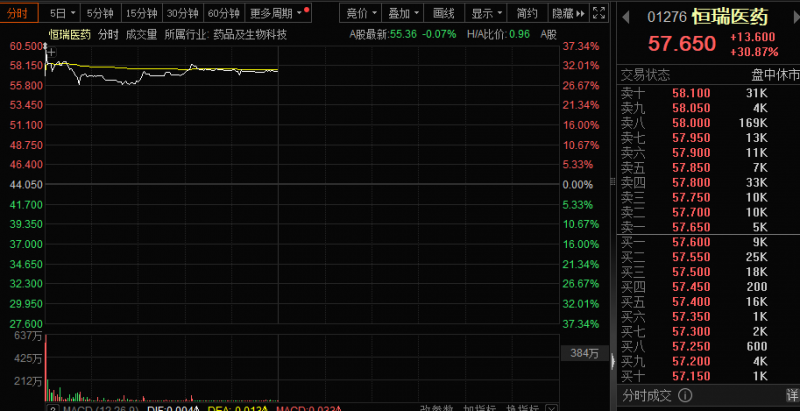Image resolution: width=800 pixels, height=411 pixels.
Task: Expand the 显示 display dropdown
Action: pyautogui.click(x=485, y=13)
